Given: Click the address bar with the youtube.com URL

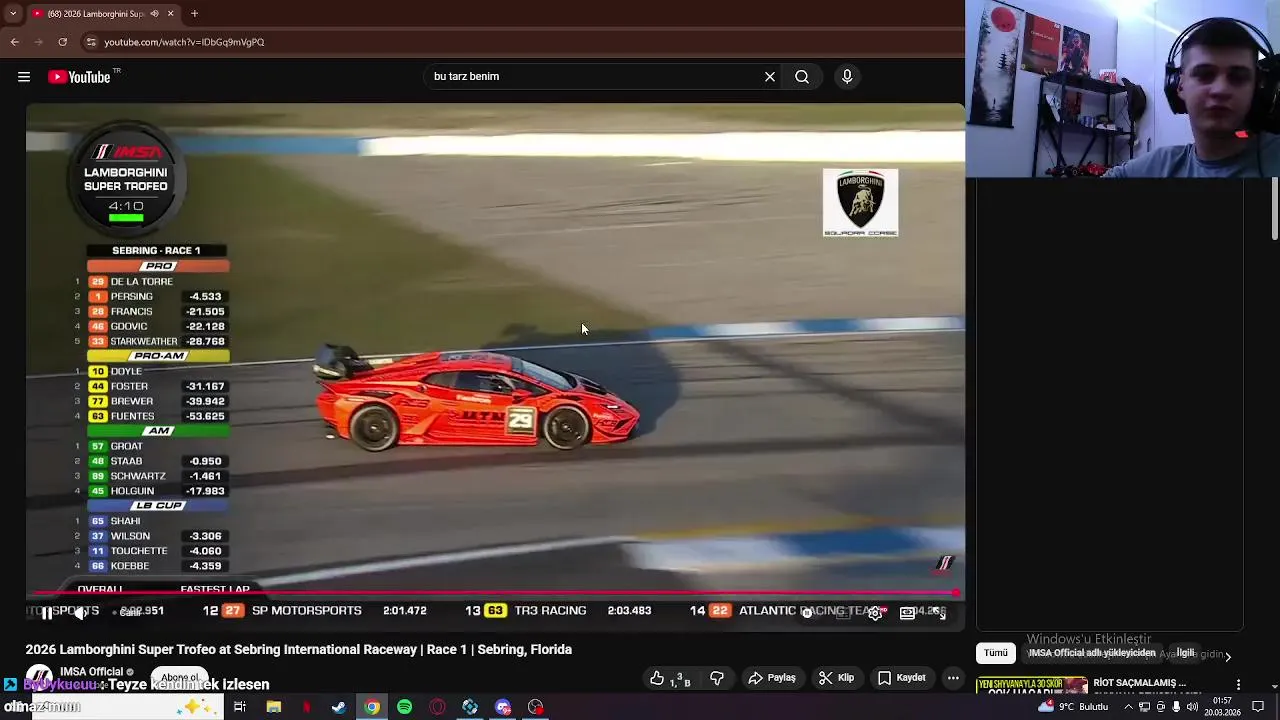Looking at the screenshot, I should click(x=520, y=42).
